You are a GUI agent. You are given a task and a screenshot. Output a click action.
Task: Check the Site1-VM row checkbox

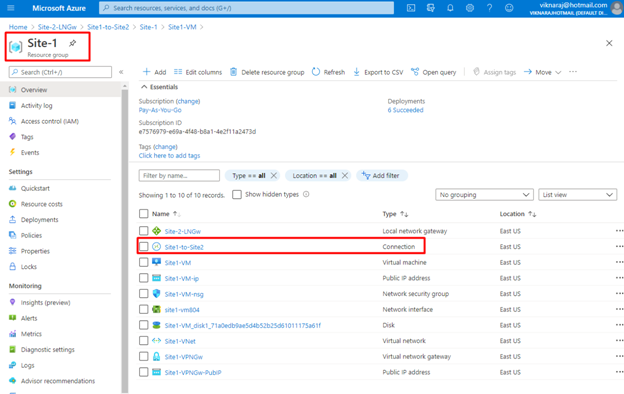[144, 262]
